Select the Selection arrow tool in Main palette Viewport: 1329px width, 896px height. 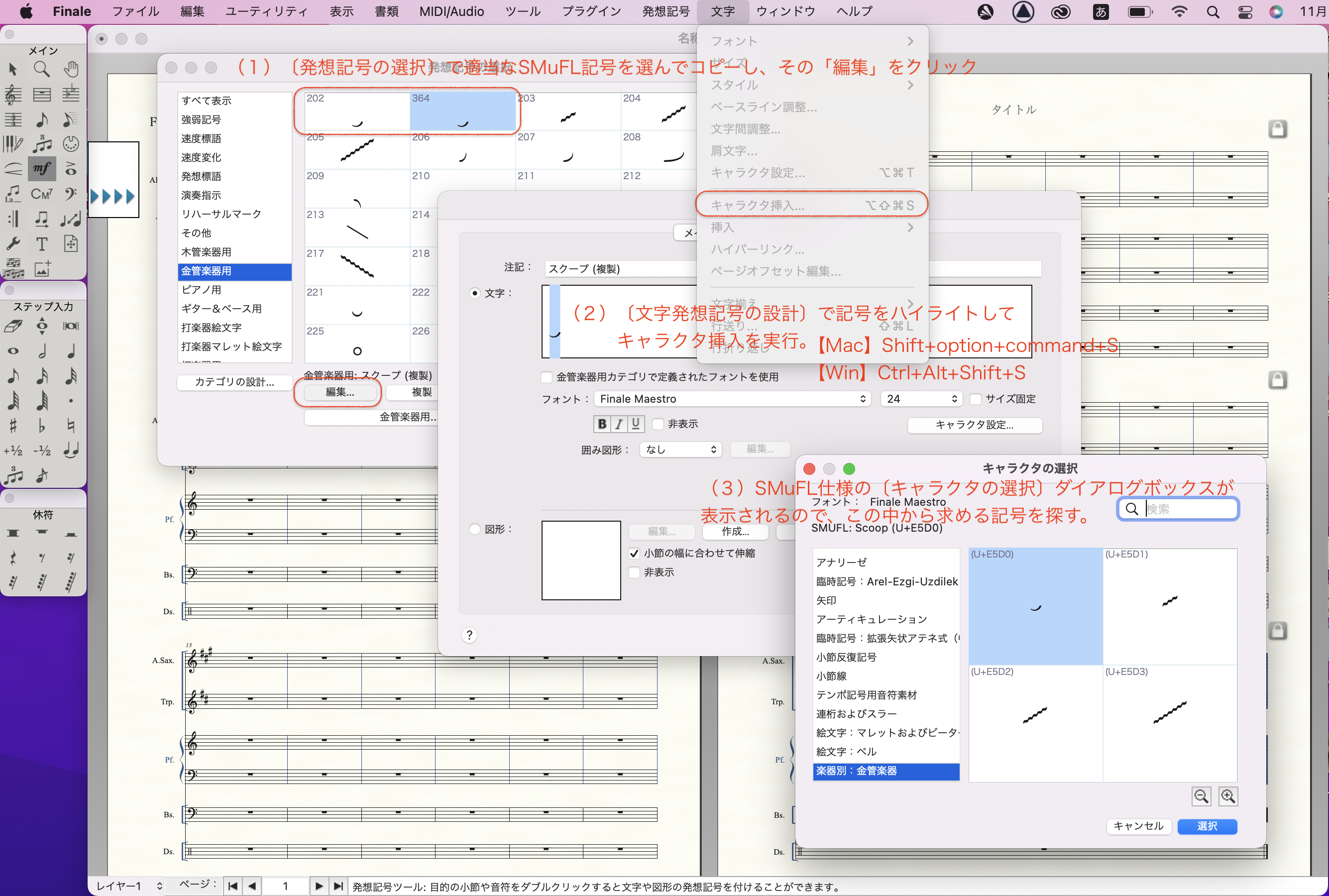pyautogui.click(x=13, y=69)
